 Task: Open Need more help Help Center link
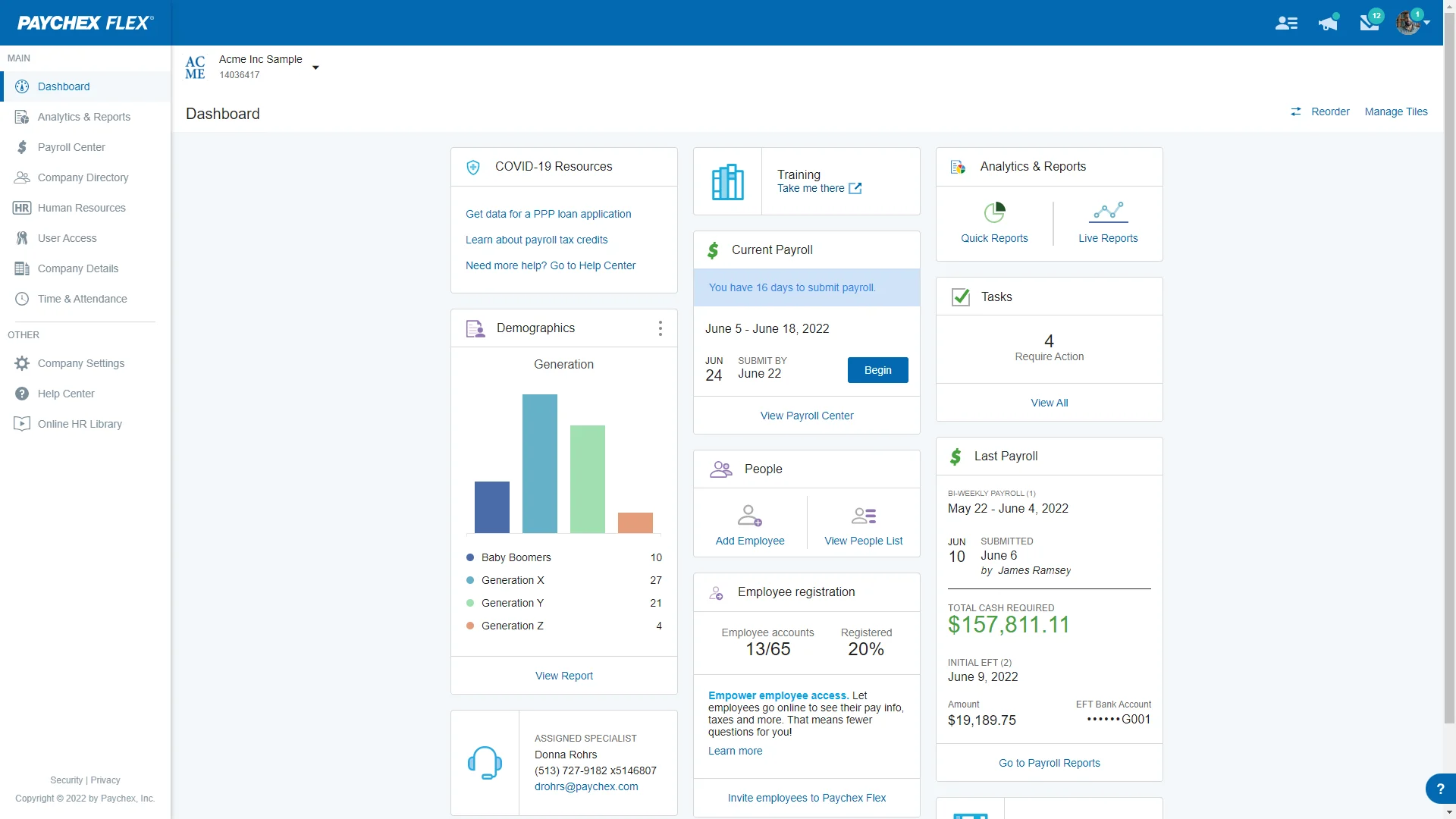(x=551, y=265)
